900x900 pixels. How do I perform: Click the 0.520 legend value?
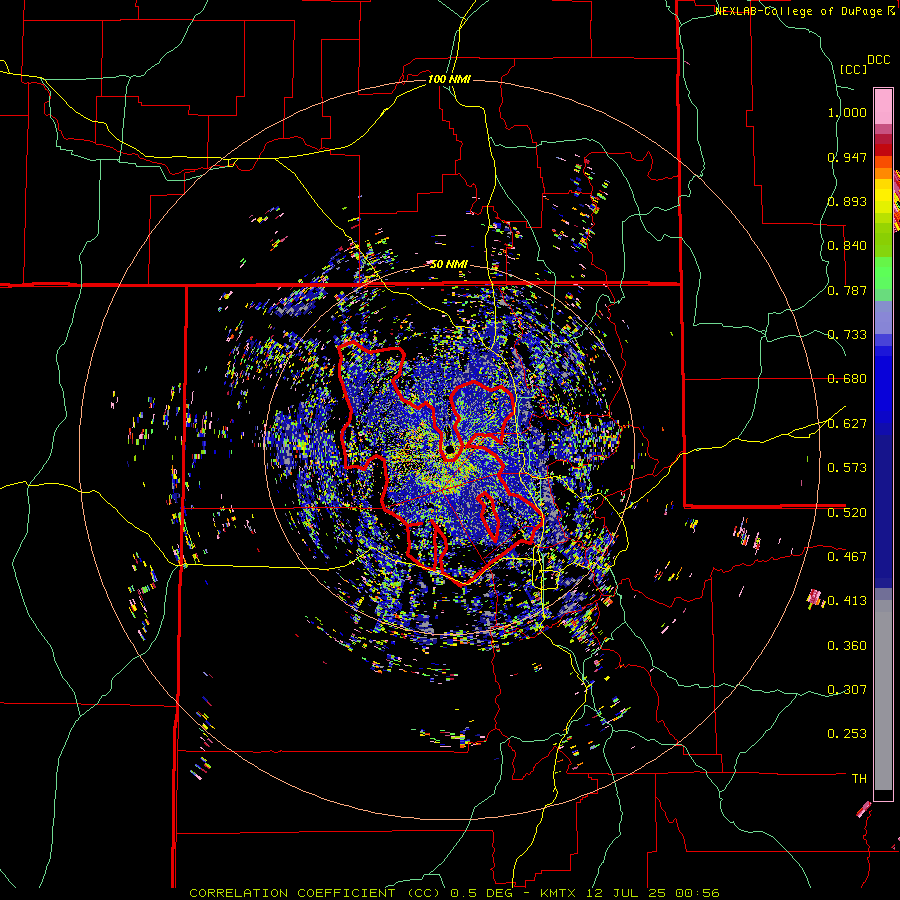click(847, 513)
